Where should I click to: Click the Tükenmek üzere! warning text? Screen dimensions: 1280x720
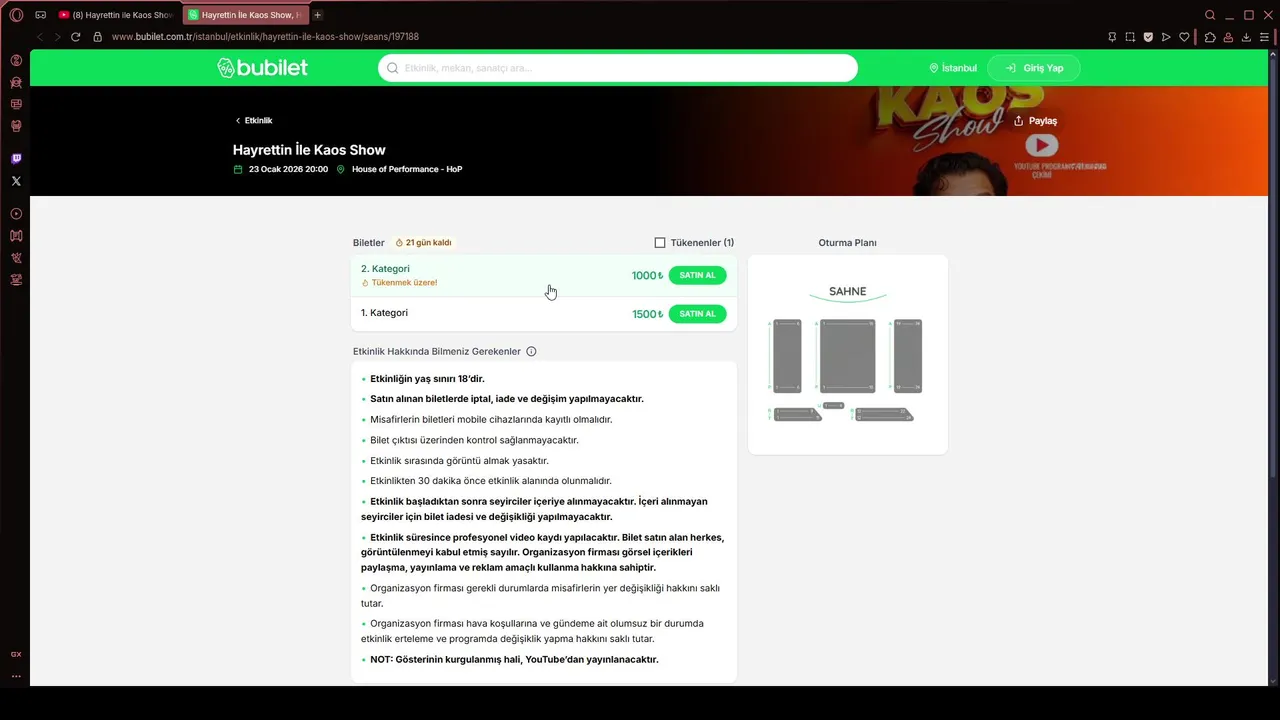[404, 283]
